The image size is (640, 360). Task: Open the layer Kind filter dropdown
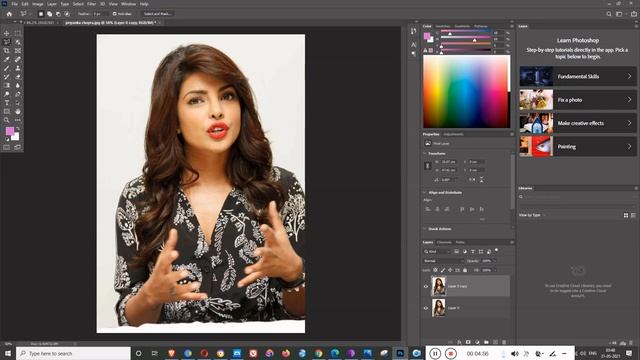point(437,252)
